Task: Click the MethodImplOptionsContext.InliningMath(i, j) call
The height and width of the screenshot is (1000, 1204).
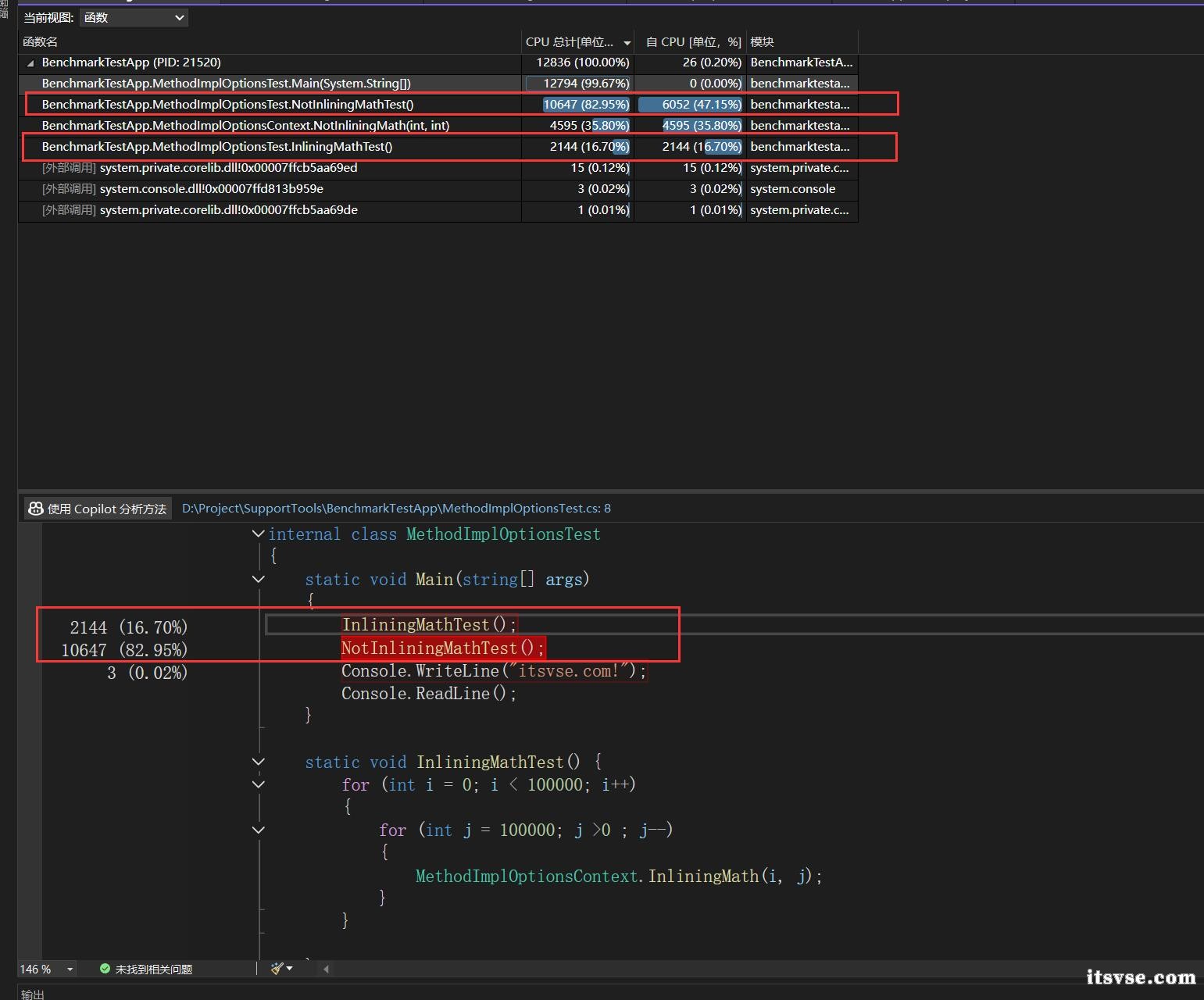Action: (x=619, y=877)
